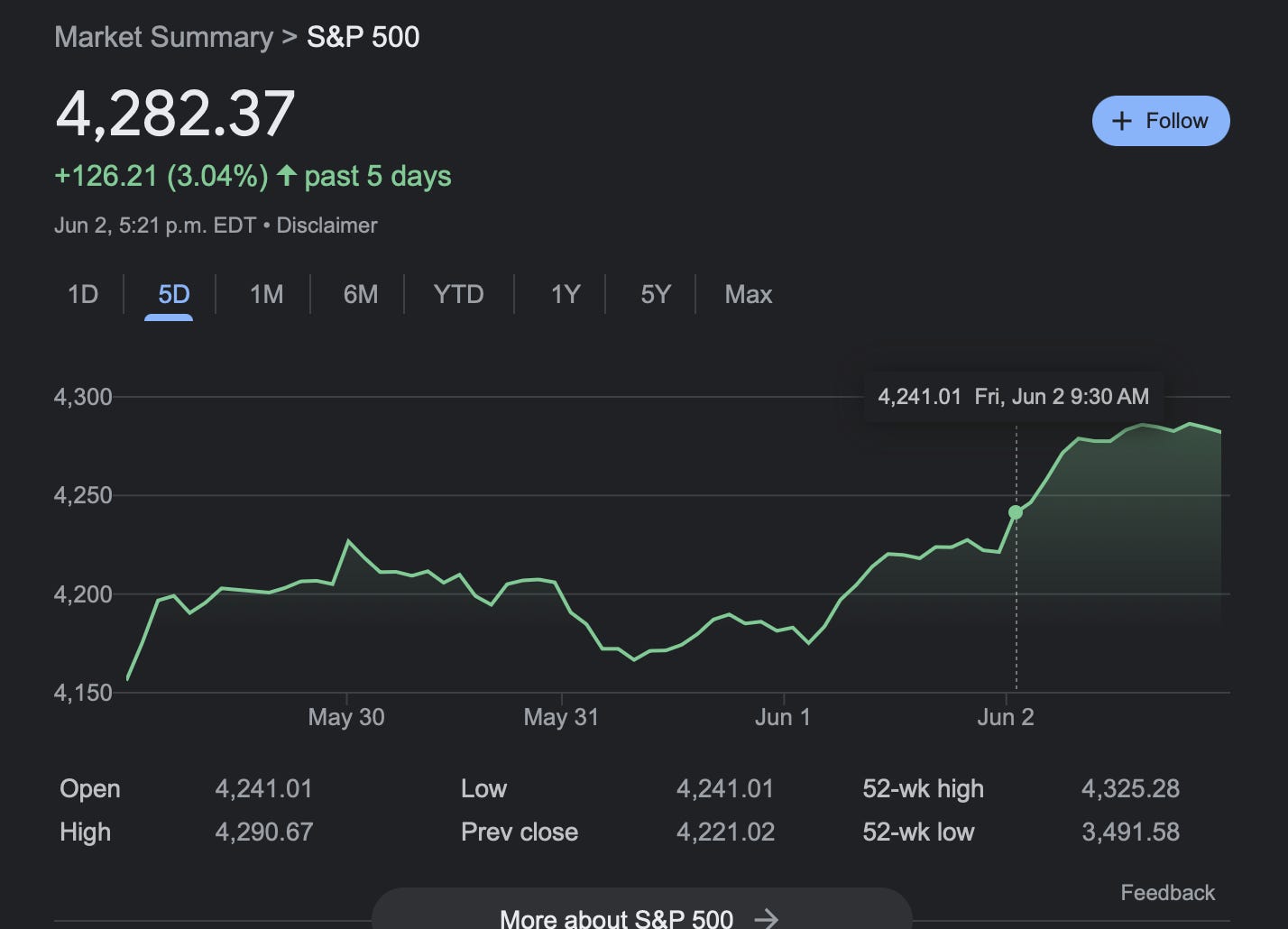Show the YTD chart range
The width and height of the screenshot is (1288, 929).
[x=458, y=294]
